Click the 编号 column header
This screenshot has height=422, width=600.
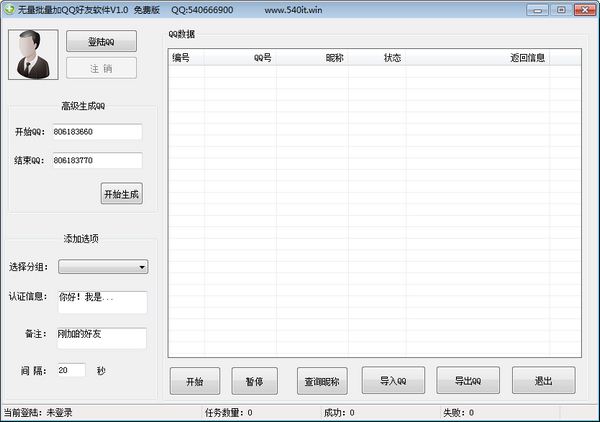tap(186, 58)
